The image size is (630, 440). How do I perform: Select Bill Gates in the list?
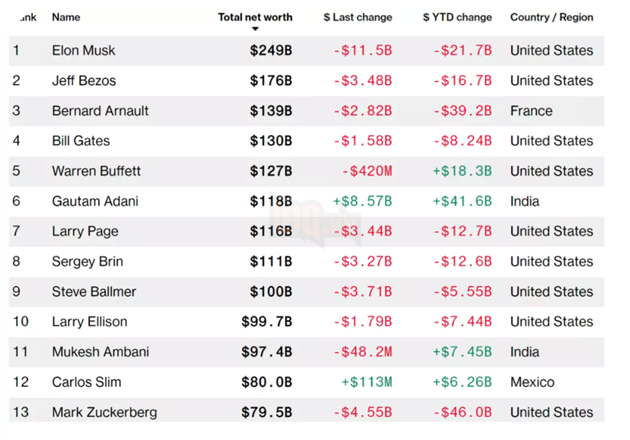(x=81, y=141)
